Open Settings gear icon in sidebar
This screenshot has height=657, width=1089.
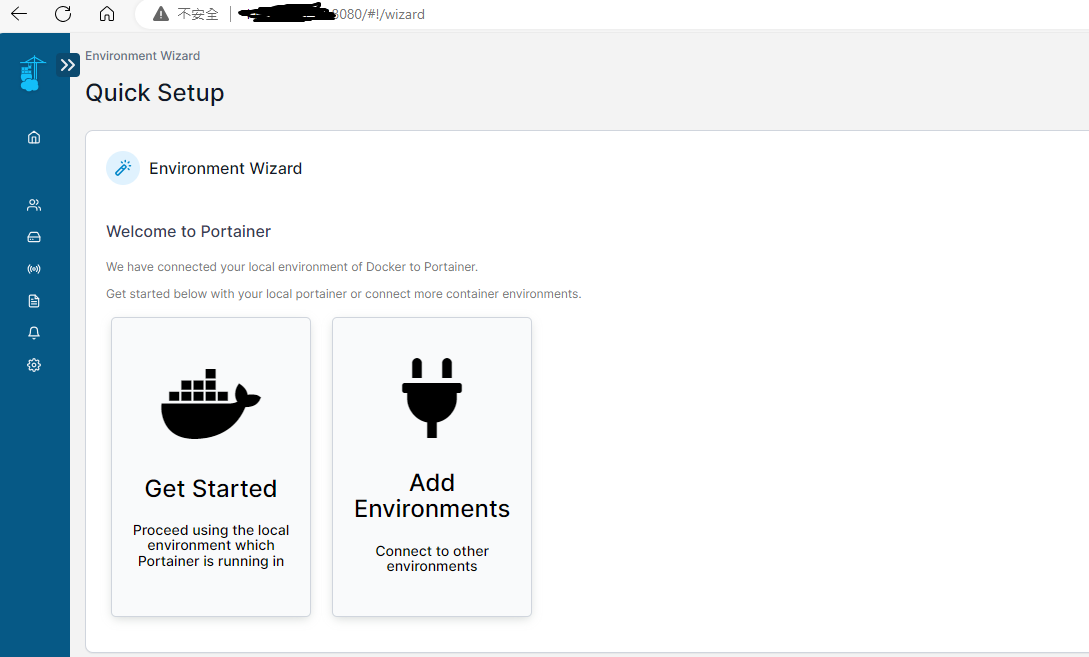click(34, 365)
